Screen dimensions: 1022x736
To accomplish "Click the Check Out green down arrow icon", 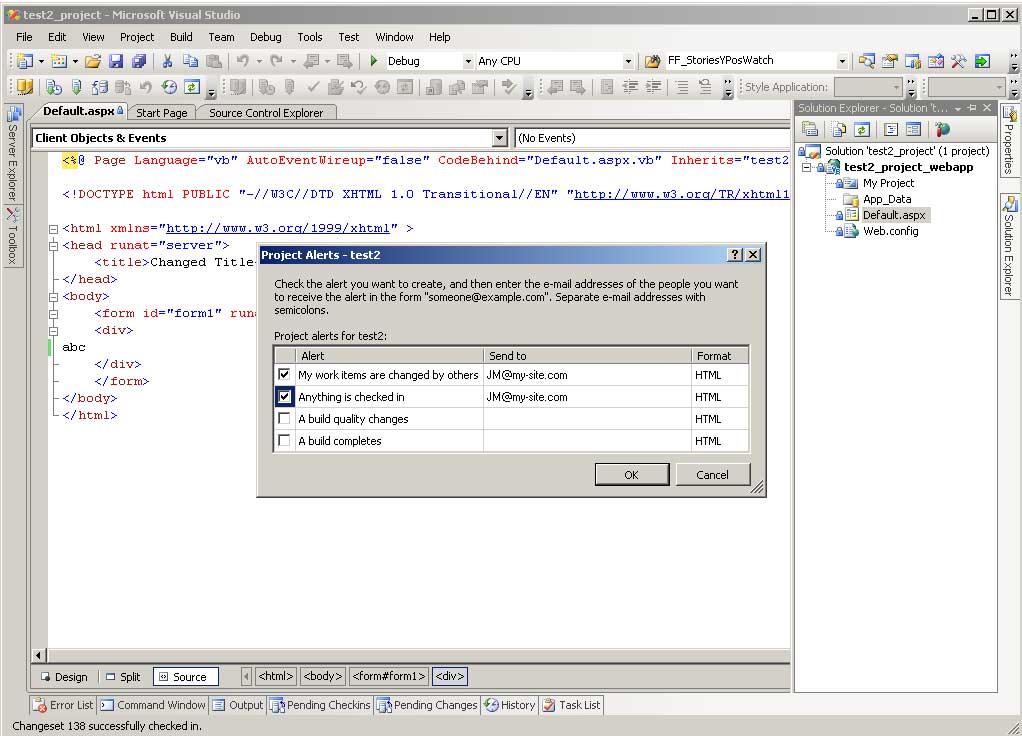I will click(77, 87).
